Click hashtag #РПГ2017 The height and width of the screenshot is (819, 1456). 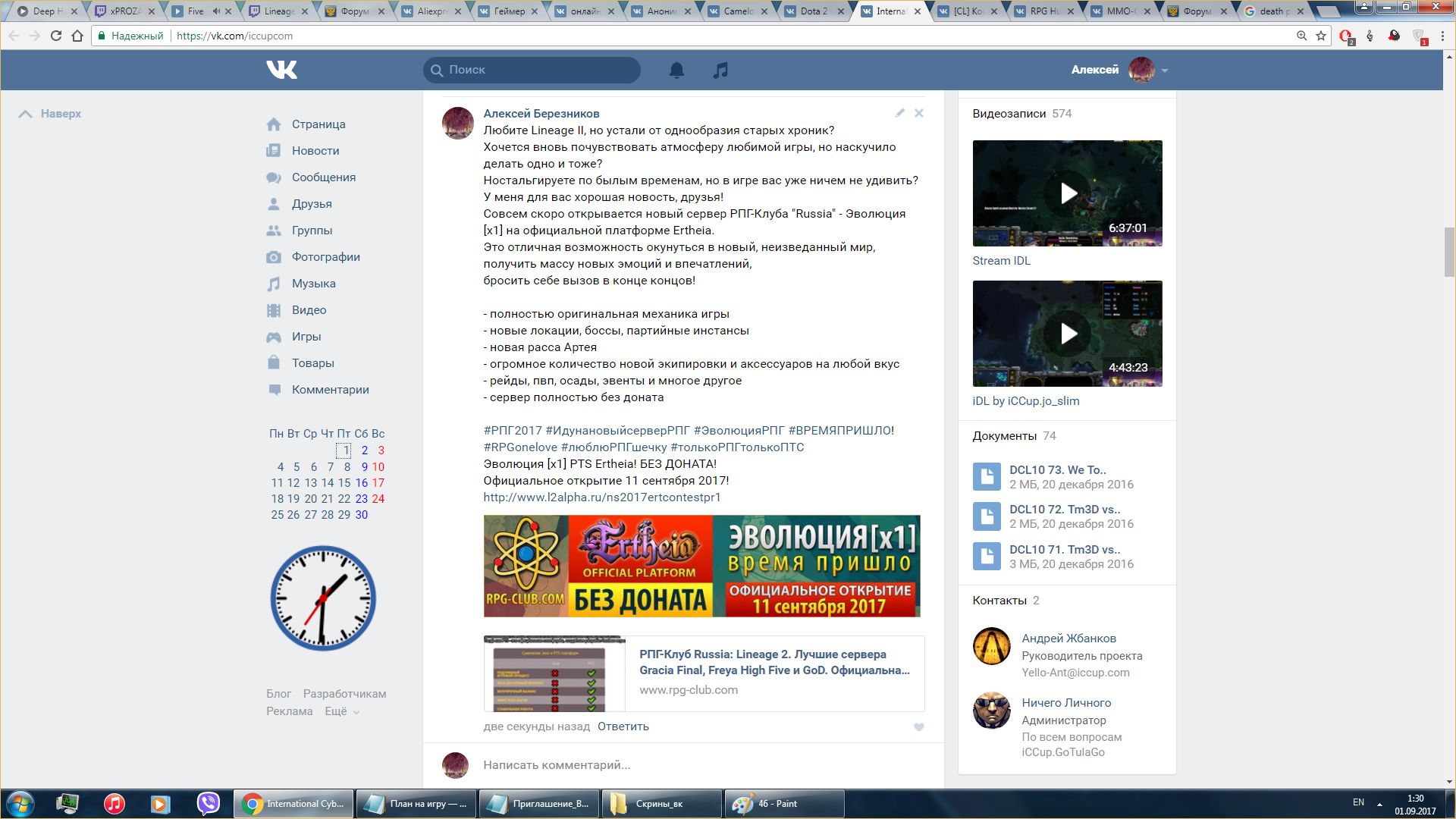point(513,431)
